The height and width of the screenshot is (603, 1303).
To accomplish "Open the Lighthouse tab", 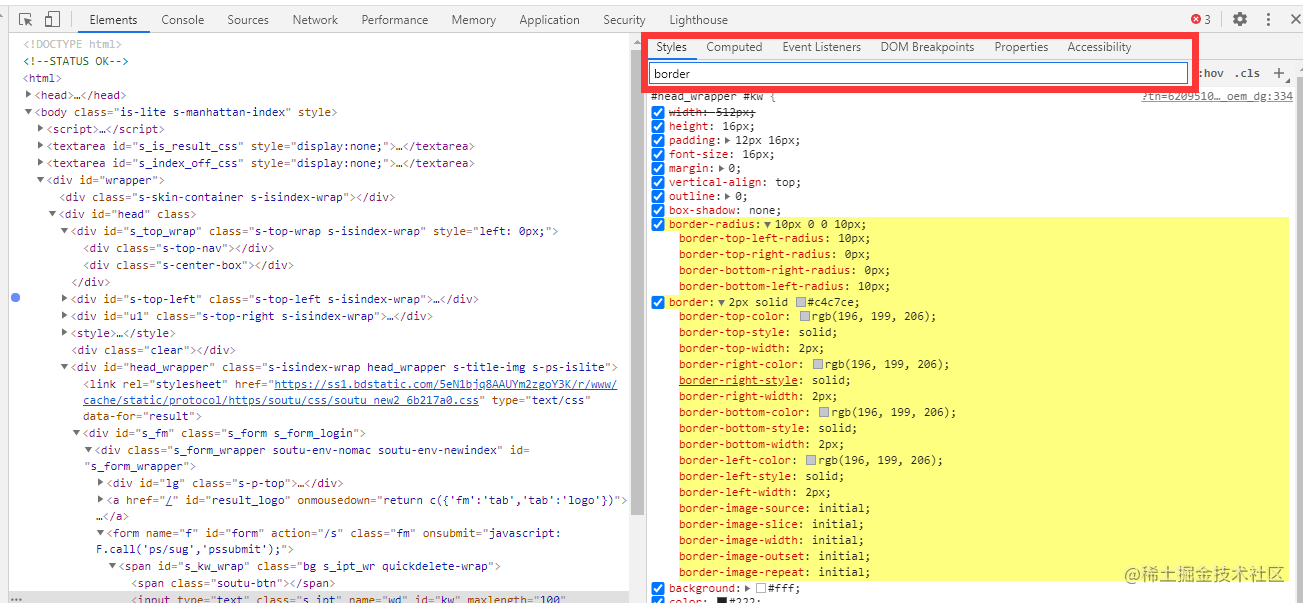I will coord(698,19).
